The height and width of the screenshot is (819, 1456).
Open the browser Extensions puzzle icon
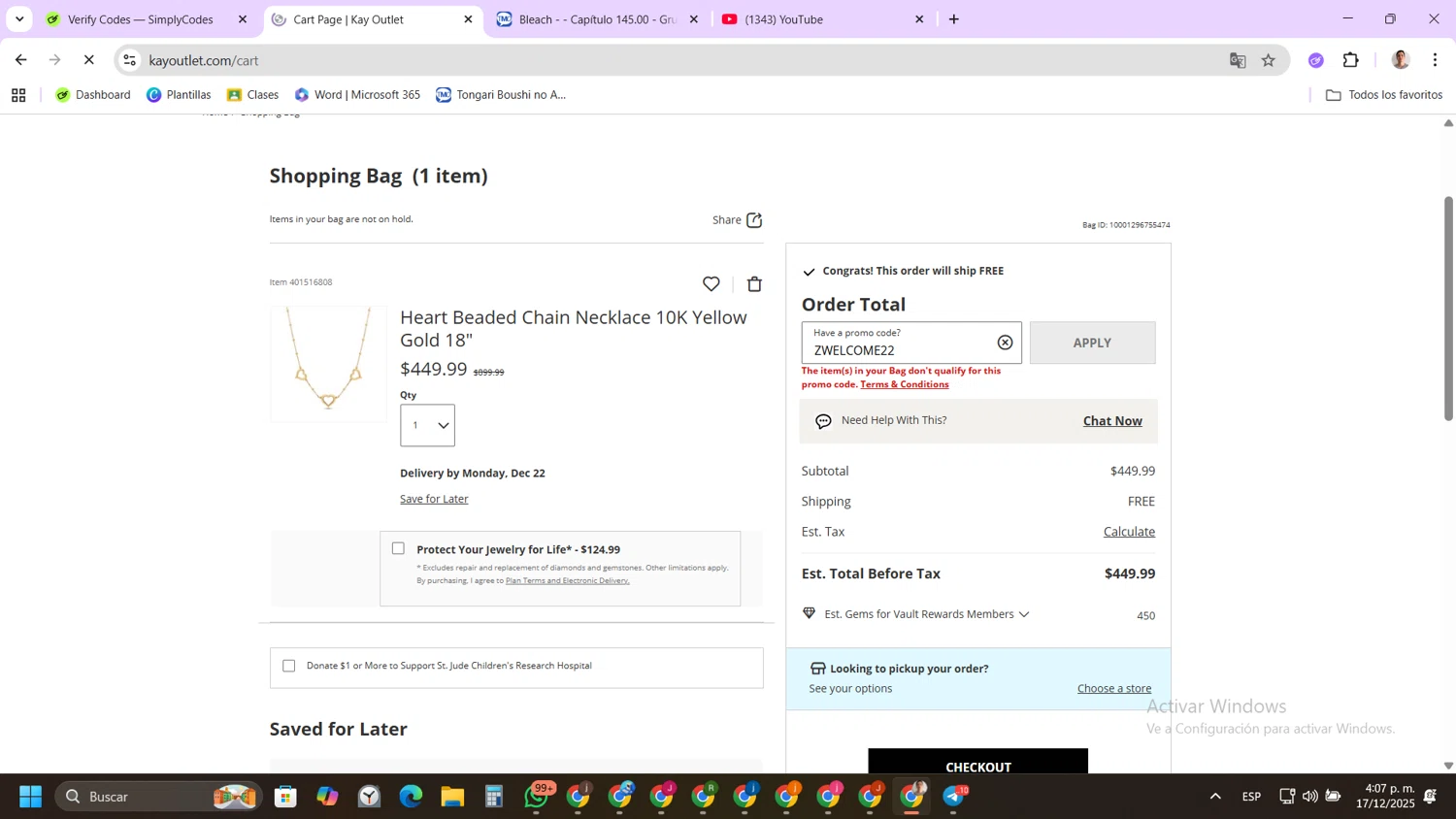[1351, 60]
